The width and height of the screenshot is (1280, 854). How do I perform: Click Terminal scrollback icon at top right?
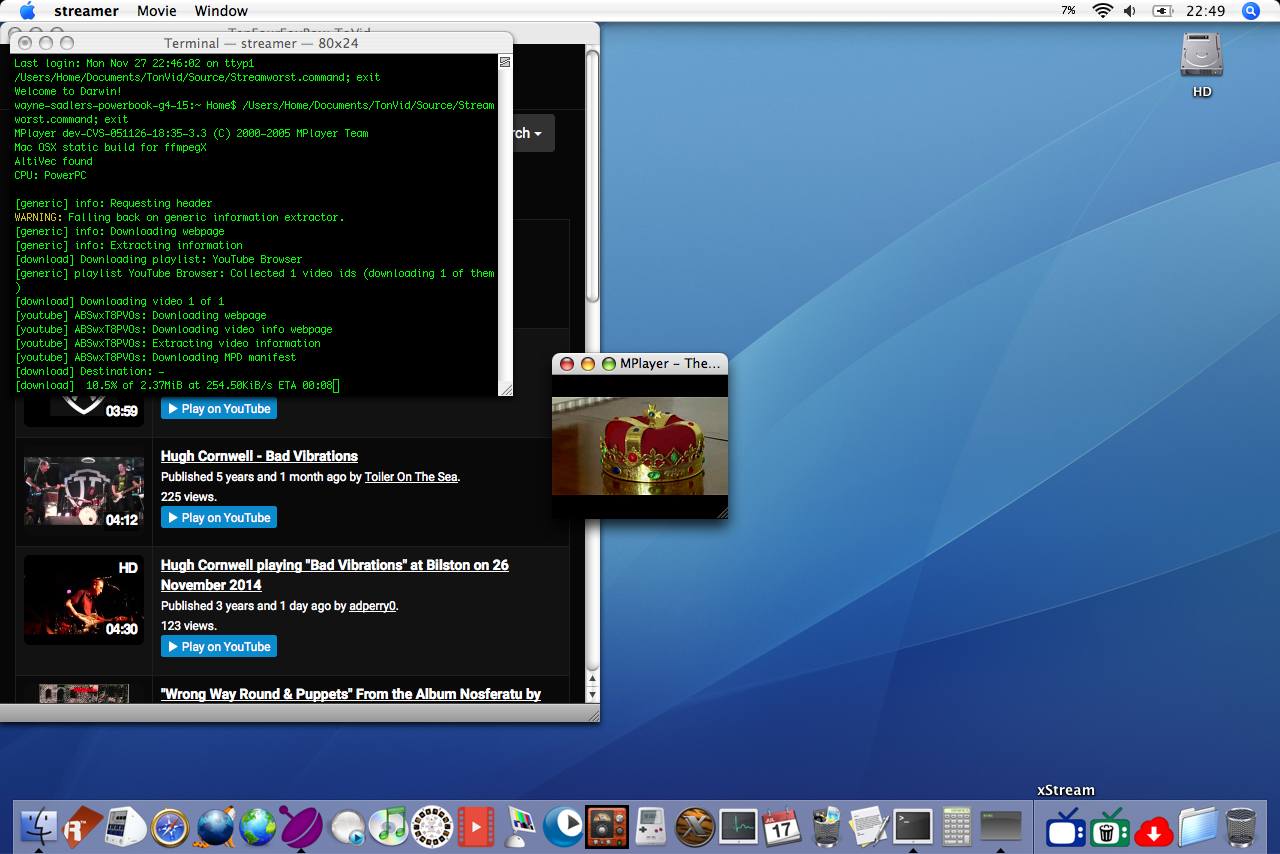(505, 62)
